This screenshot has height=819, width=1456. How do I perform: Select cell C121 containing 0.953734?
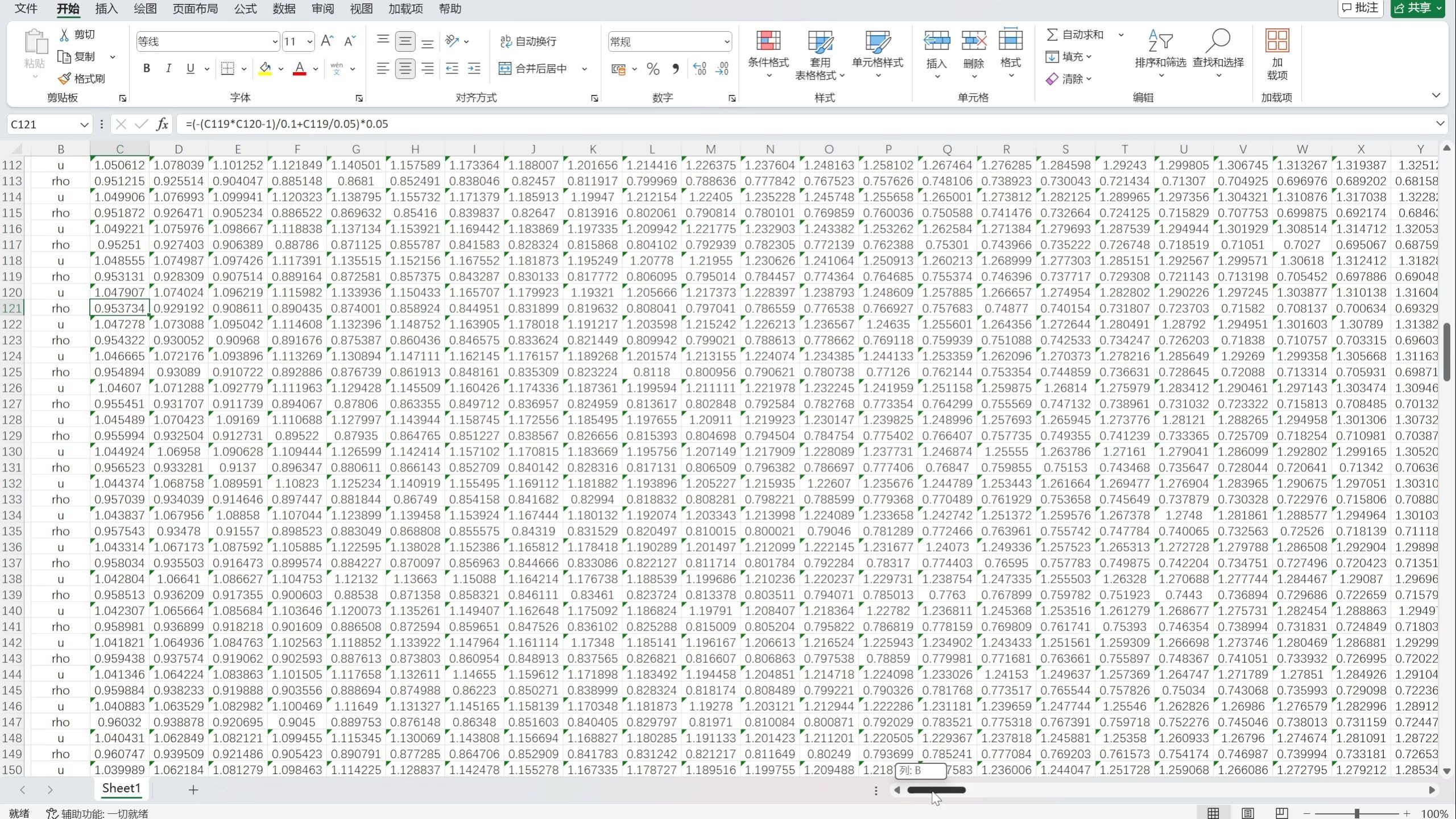119,308
